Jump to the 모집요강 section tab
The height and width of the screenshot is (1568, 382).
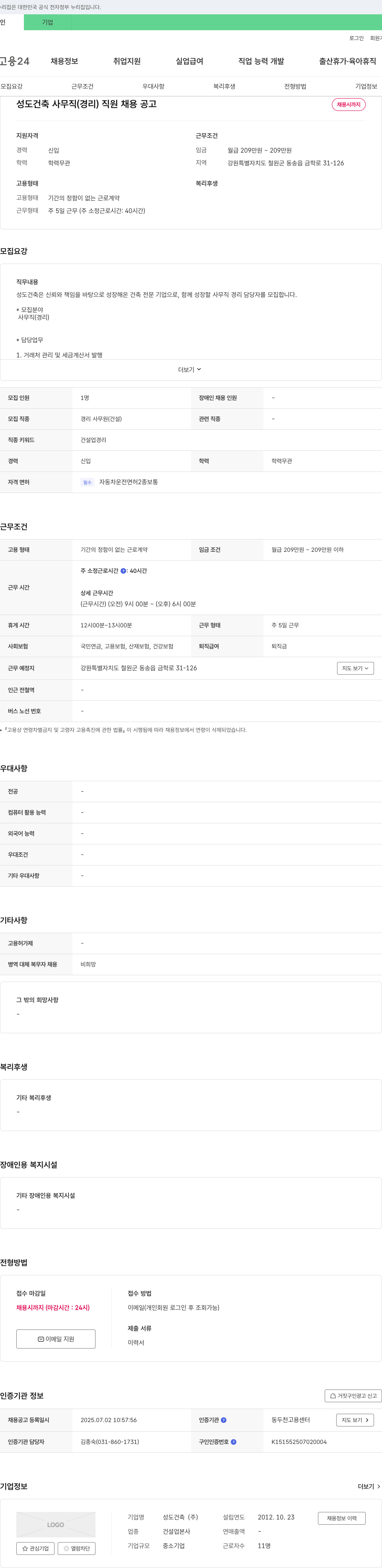pyautogui.click(x=12, y=86)
